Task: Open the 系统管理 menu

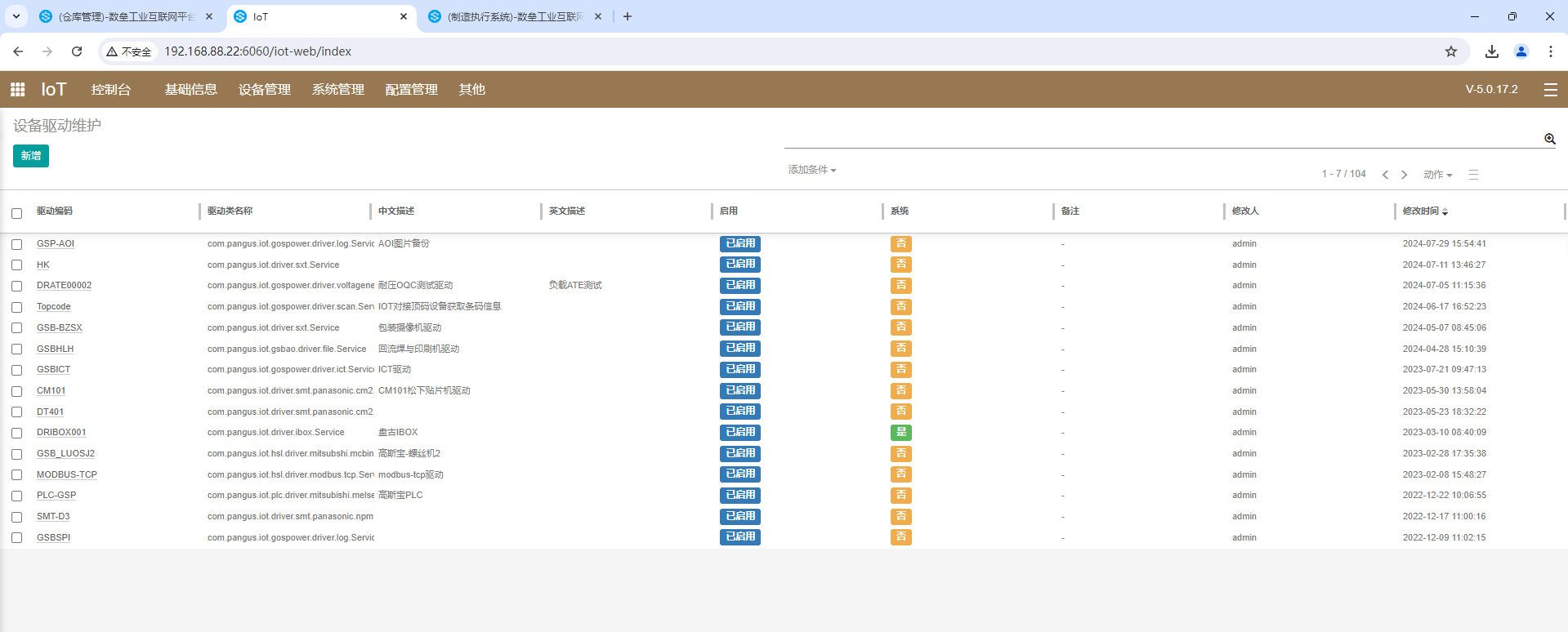Action: 337,89
